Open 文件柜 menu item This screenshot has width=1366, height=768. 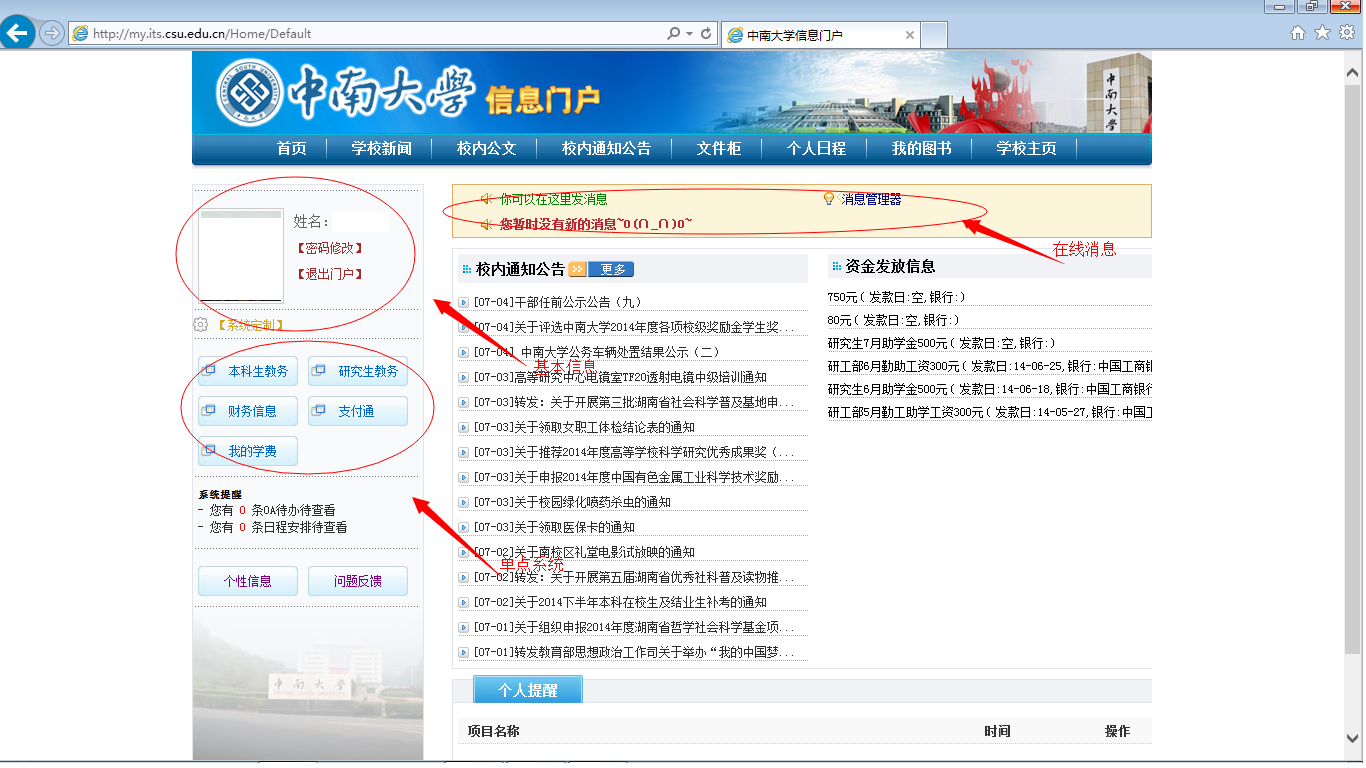tap(719, 148)
